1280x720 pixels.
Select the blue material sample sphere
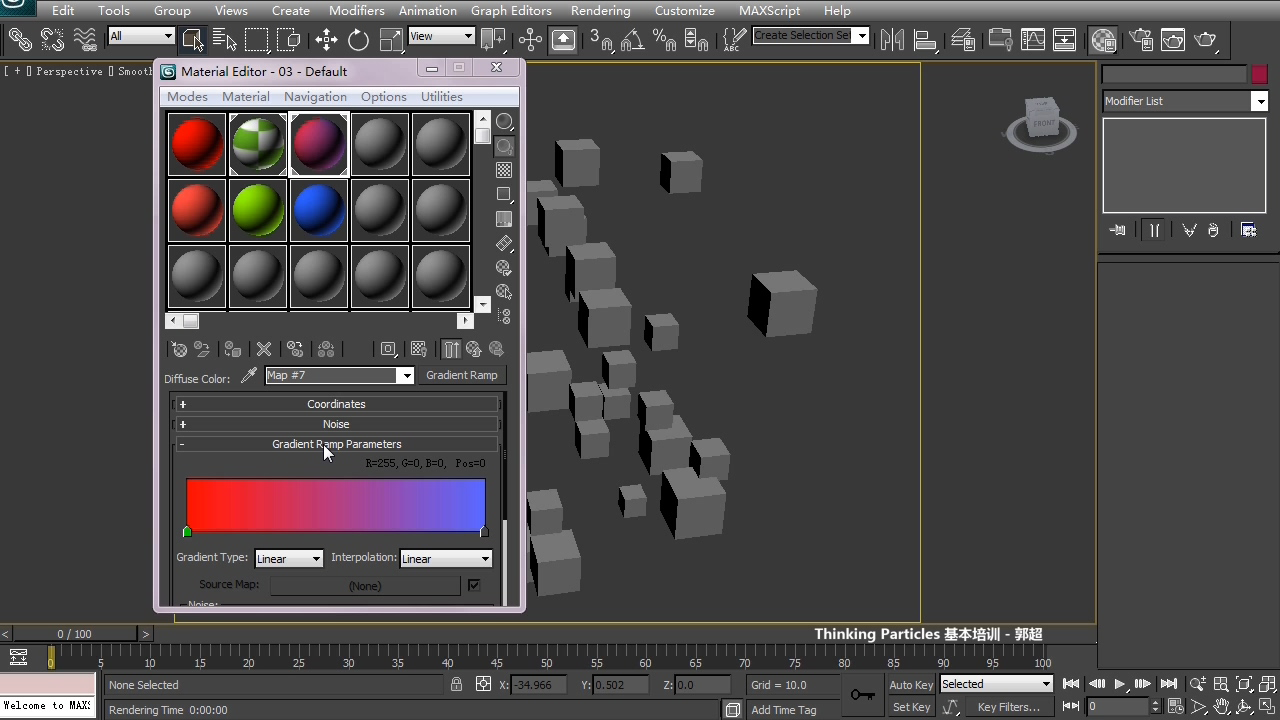(x=319, y=210)
